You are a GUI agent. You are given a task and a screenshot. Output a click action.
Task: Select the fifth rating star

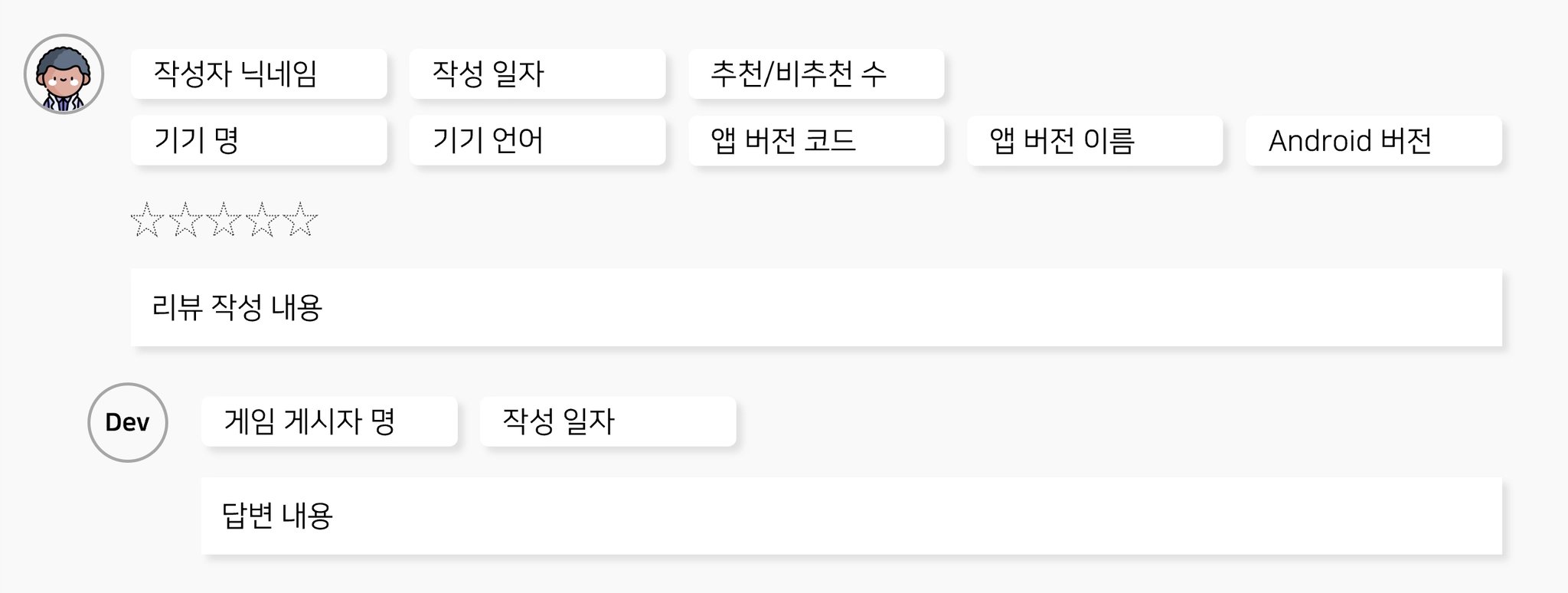pos(301,220)
